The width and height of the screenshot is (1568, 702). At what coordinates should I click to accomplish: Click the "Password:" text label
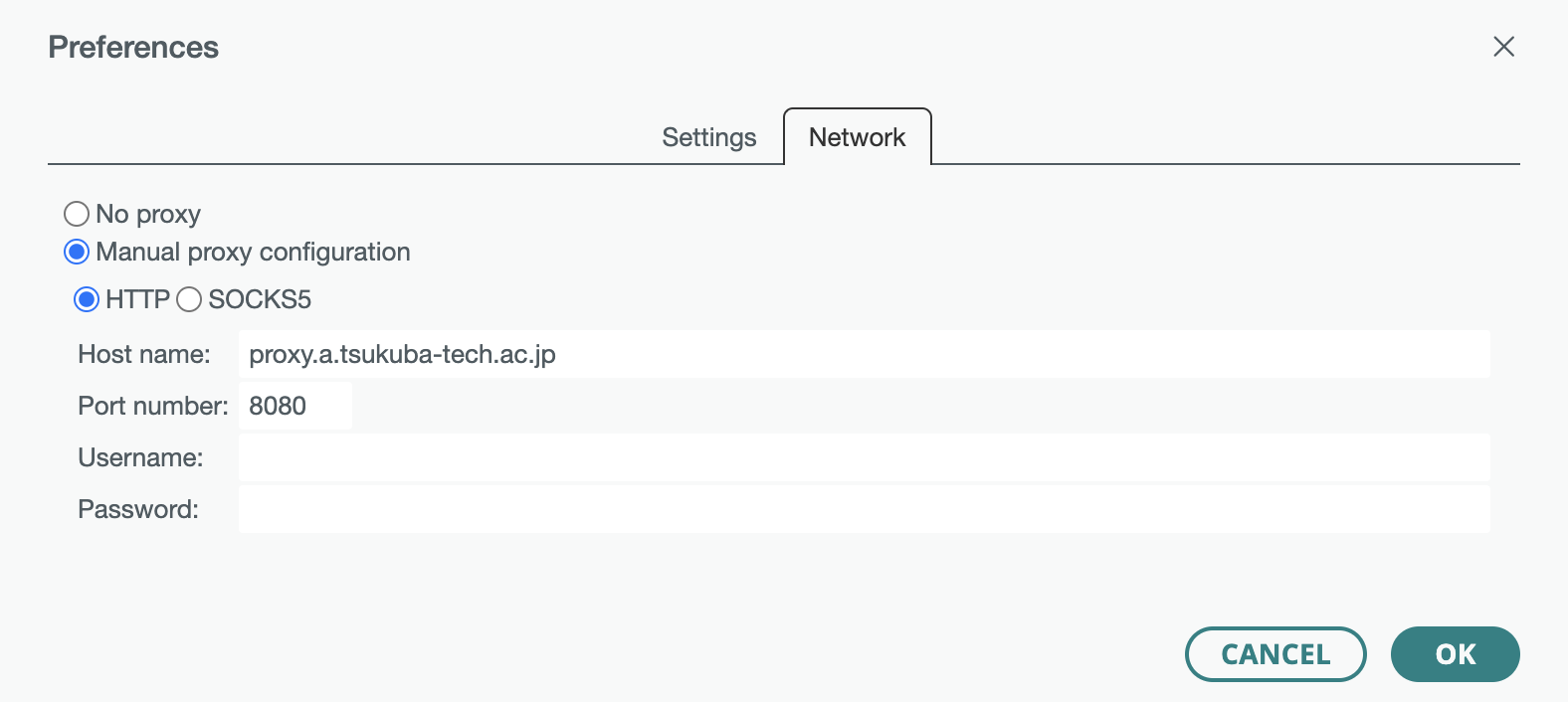point(138,509)
